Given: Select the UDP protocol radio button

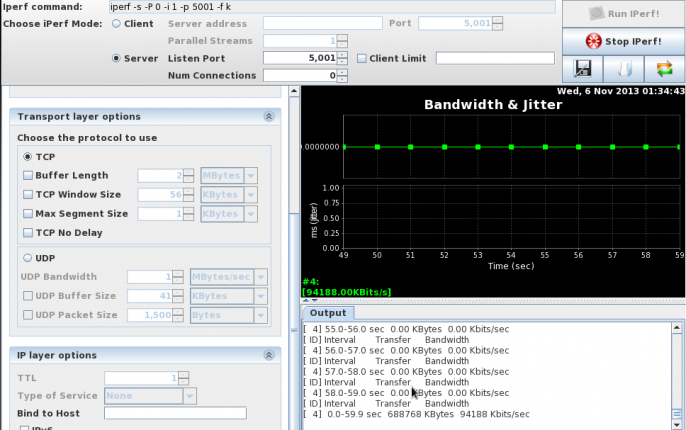Looking at the screenshot, I should [x=28, y=257].
